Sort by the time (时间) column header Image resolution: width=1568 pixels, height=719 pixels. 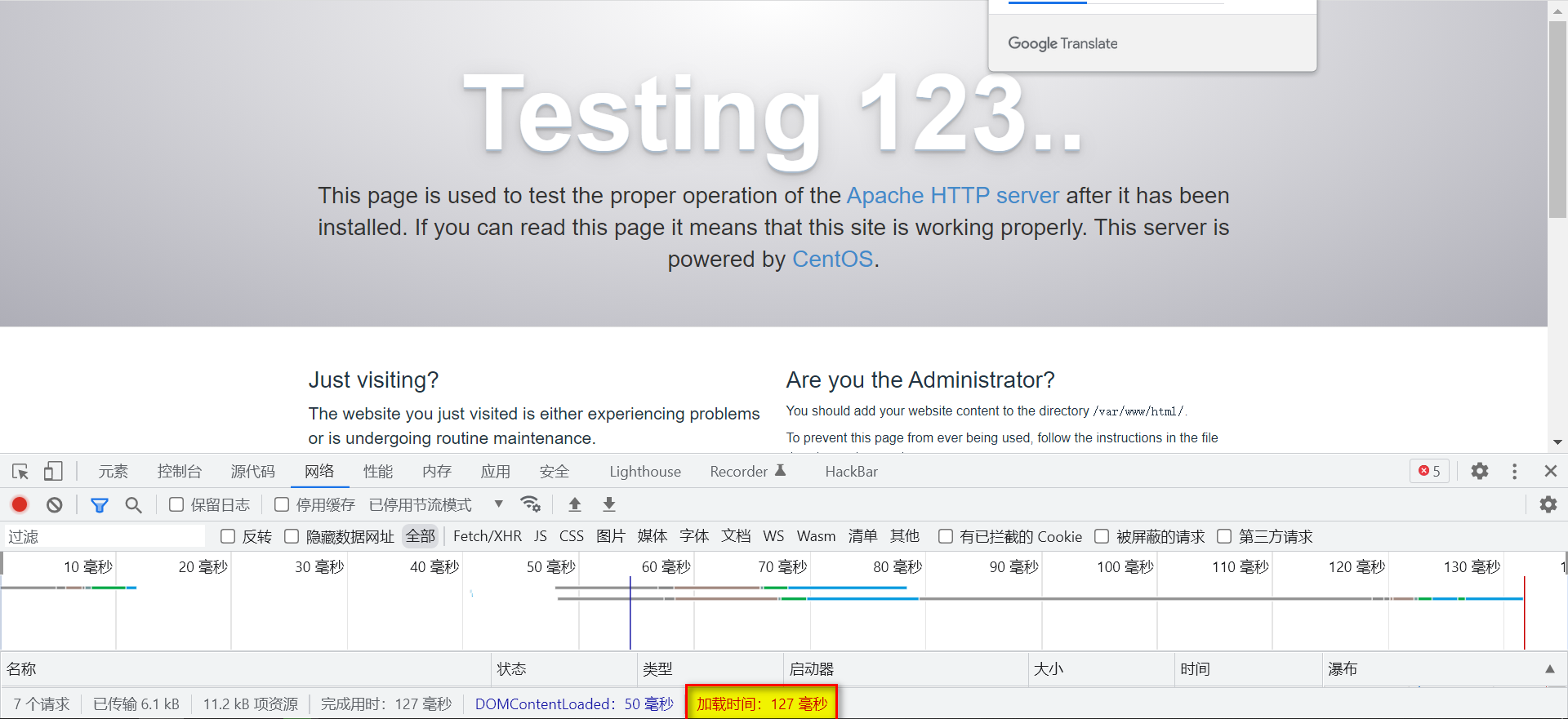tap(1248, 669)
